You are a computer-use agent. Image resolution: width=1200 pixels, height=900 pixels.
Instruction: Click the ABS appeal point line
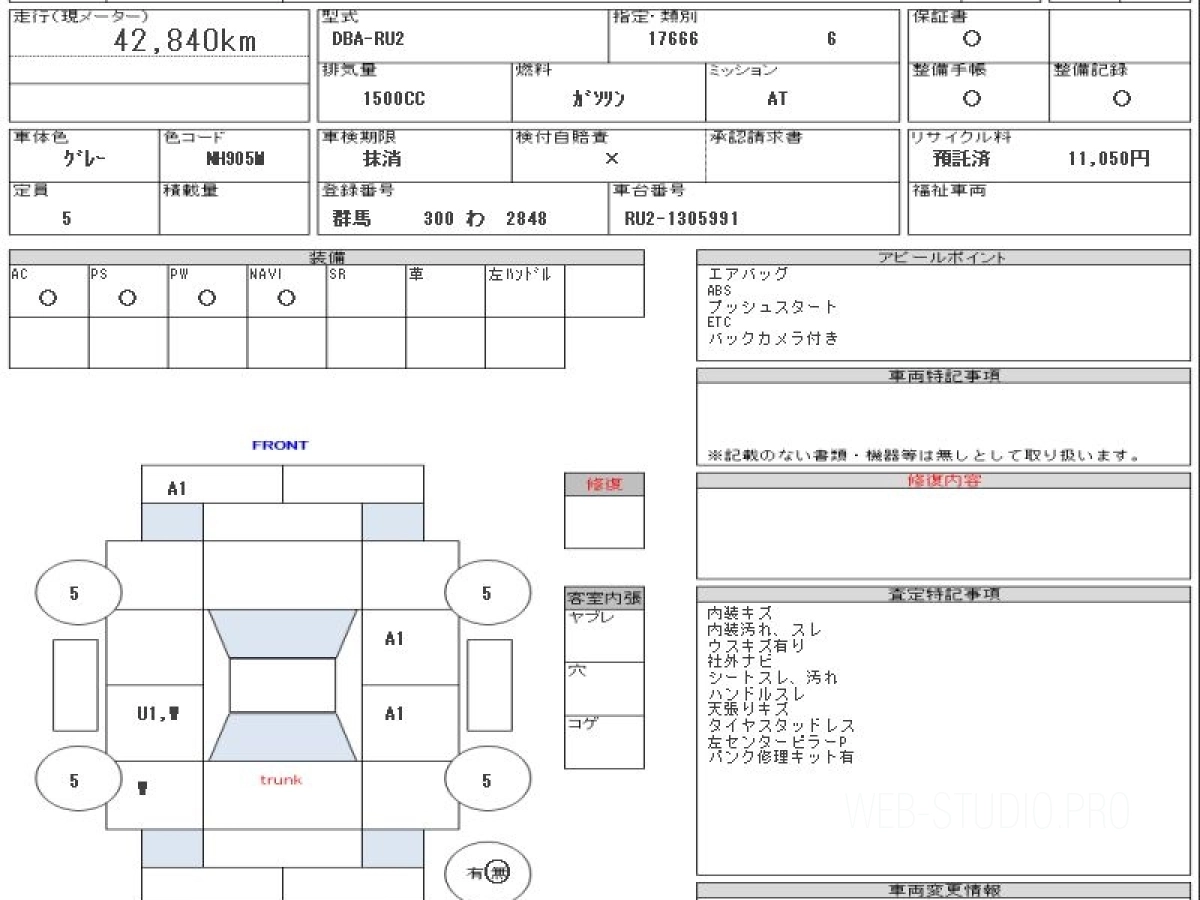click(719, 290)
